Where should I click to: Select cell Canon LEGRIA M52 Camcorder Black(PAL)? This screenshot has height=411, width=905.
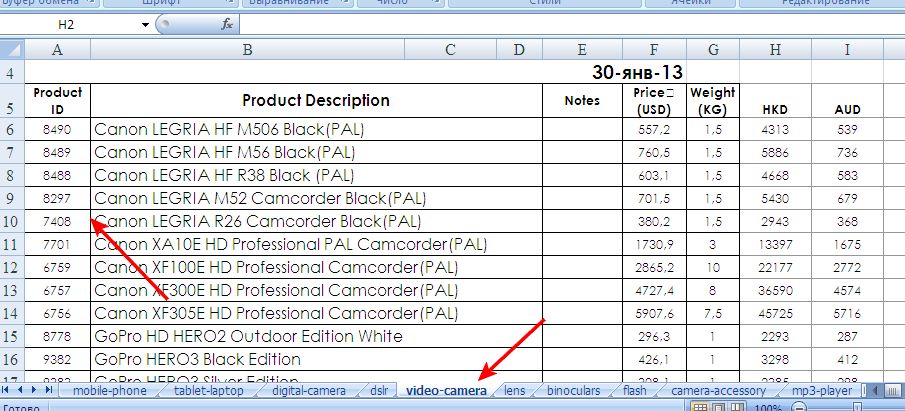pyautogui.click(x=316, y=198)
